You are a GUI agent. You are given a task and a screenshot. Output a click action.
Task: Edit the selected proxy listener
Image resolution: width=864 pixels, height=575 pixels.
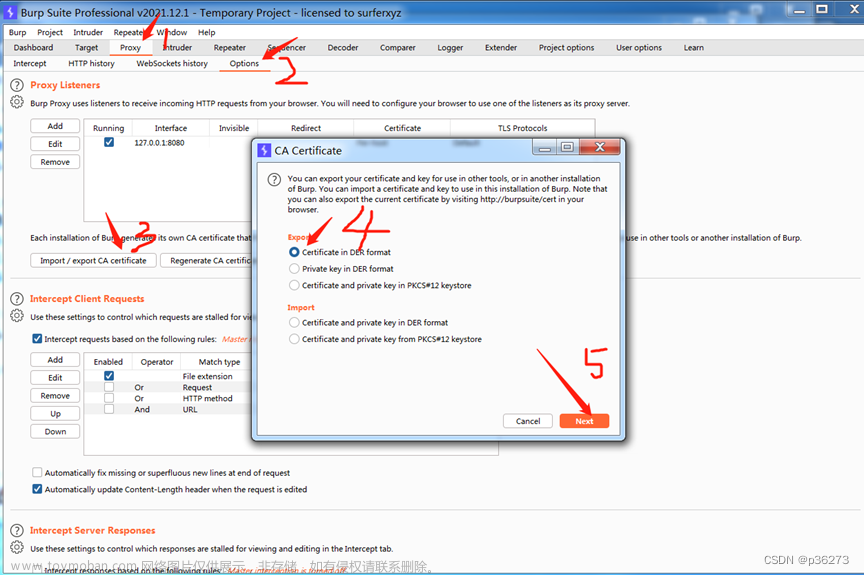point(55,144)
